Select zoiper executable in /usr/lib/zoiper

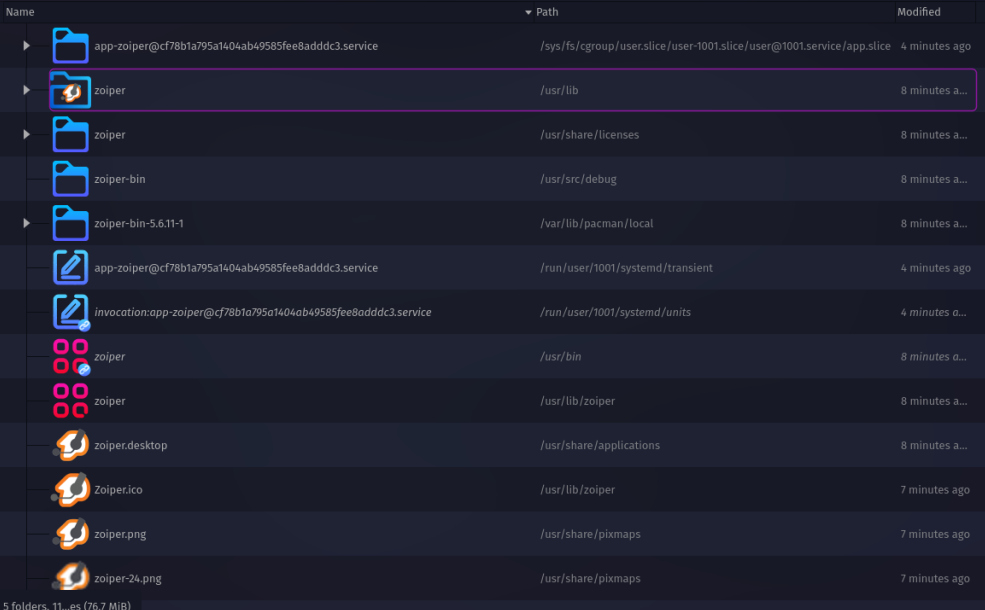pyautogui.click(x=109, y=401)
